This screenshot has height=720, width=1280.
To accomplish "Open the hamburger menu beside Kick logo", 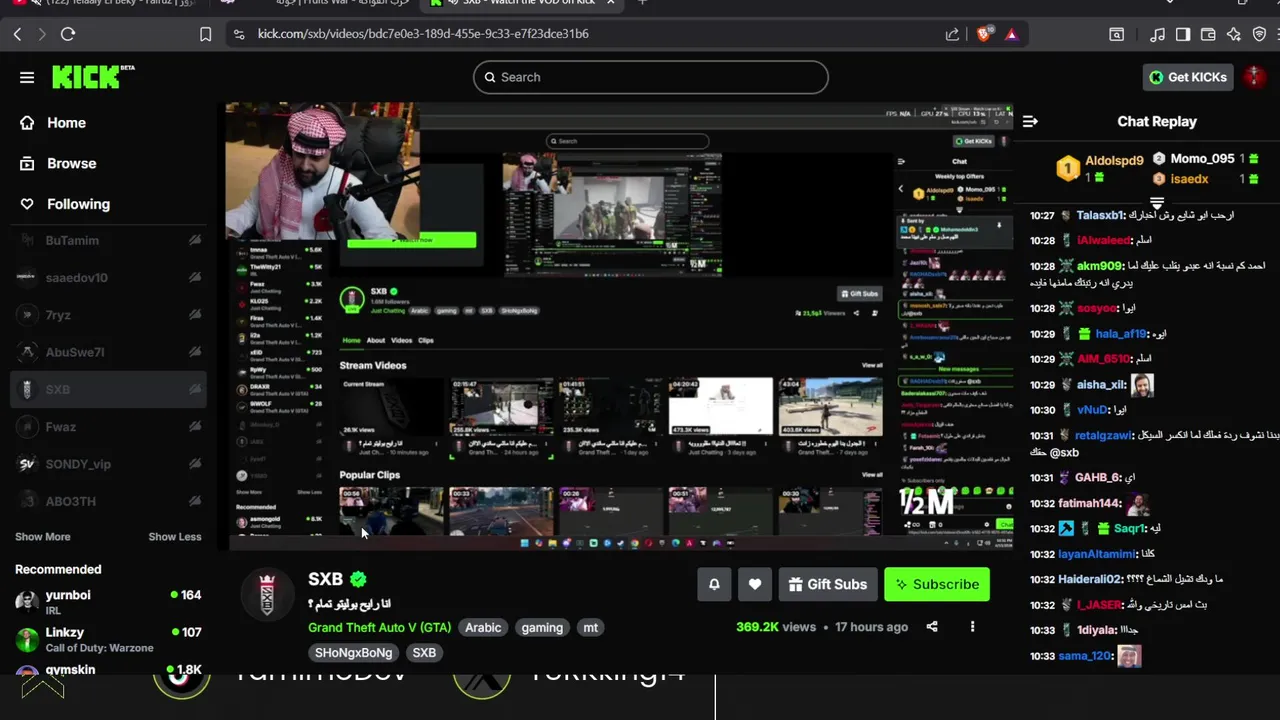I will [x=27, y=77].
